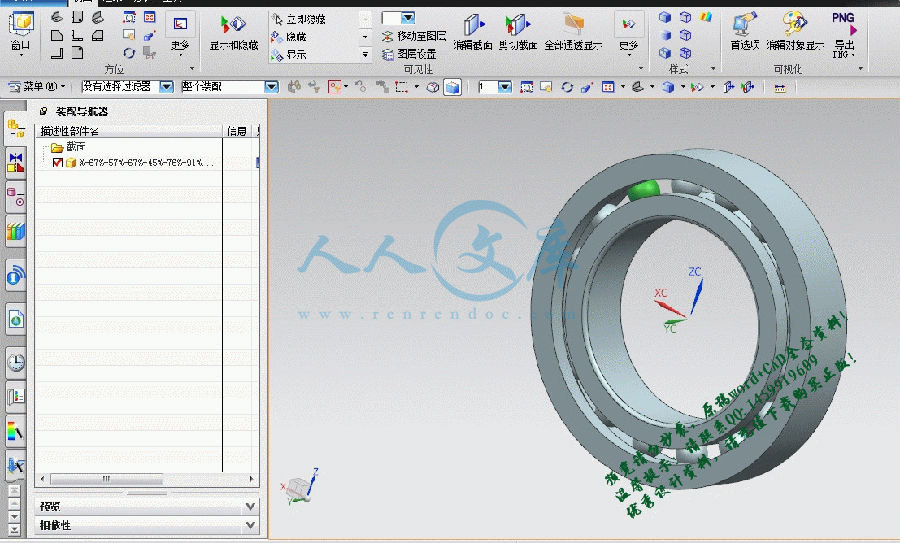Viewport: 900px width, 543px height.
Task: Open the arrow beside 显示 command
Action: (365, 55)
